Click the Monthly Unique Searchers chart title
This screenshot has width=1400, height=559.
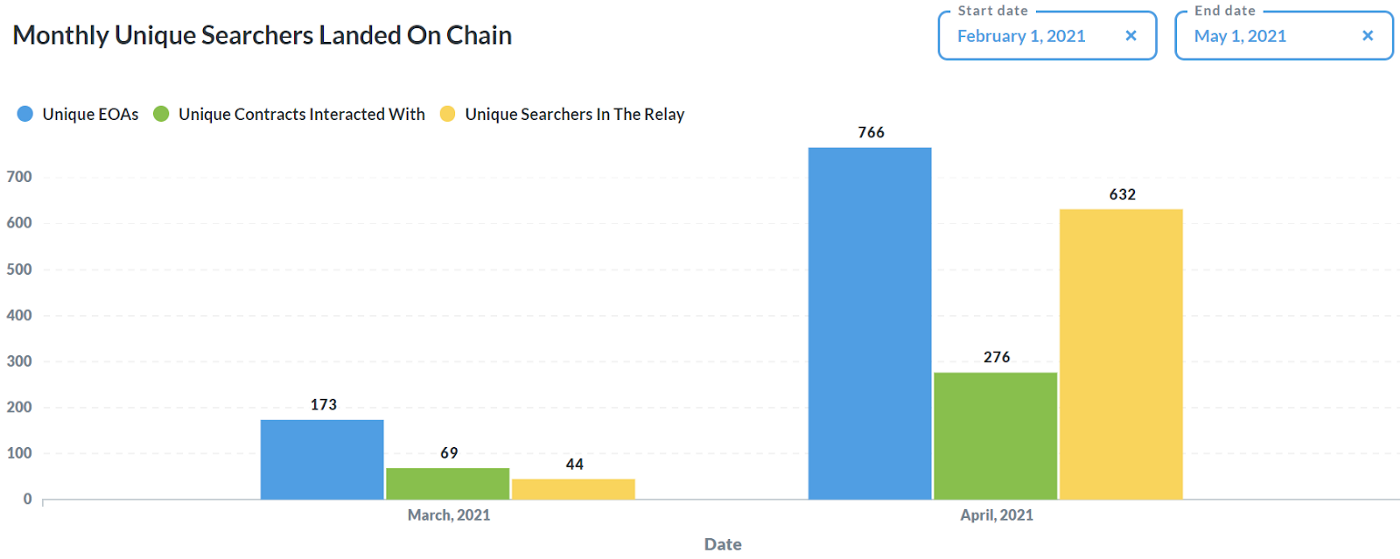[262, 36]
